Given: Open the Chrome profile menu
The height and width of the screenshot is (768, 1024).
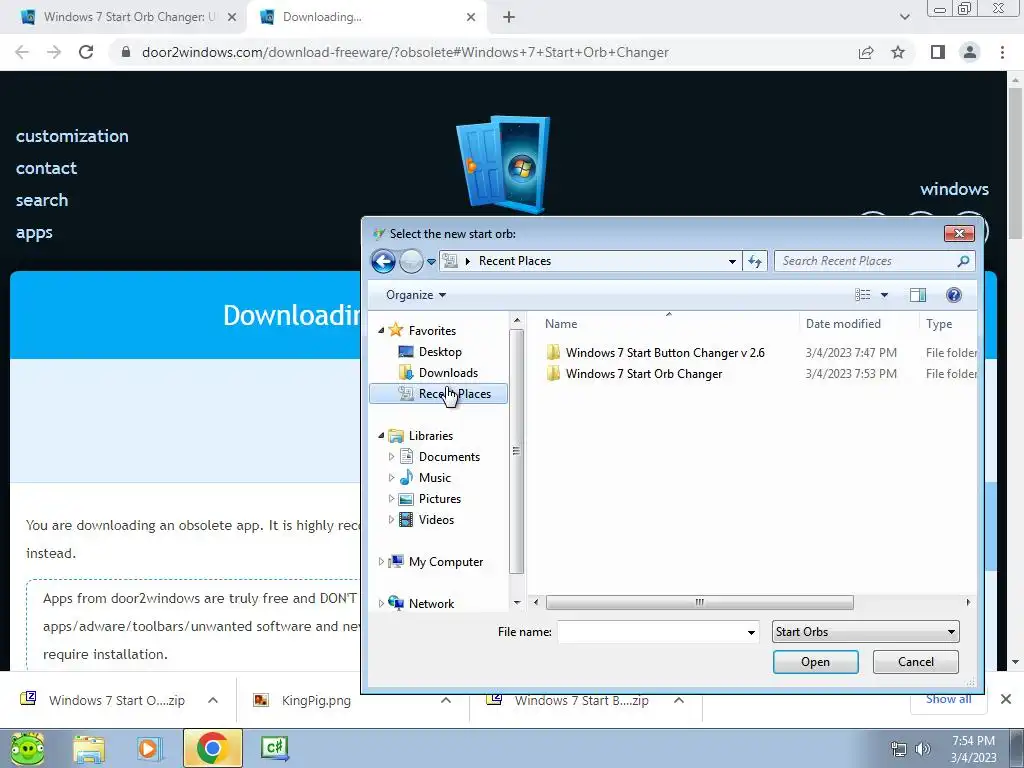Looking at the screenshot, I should 970,52.
